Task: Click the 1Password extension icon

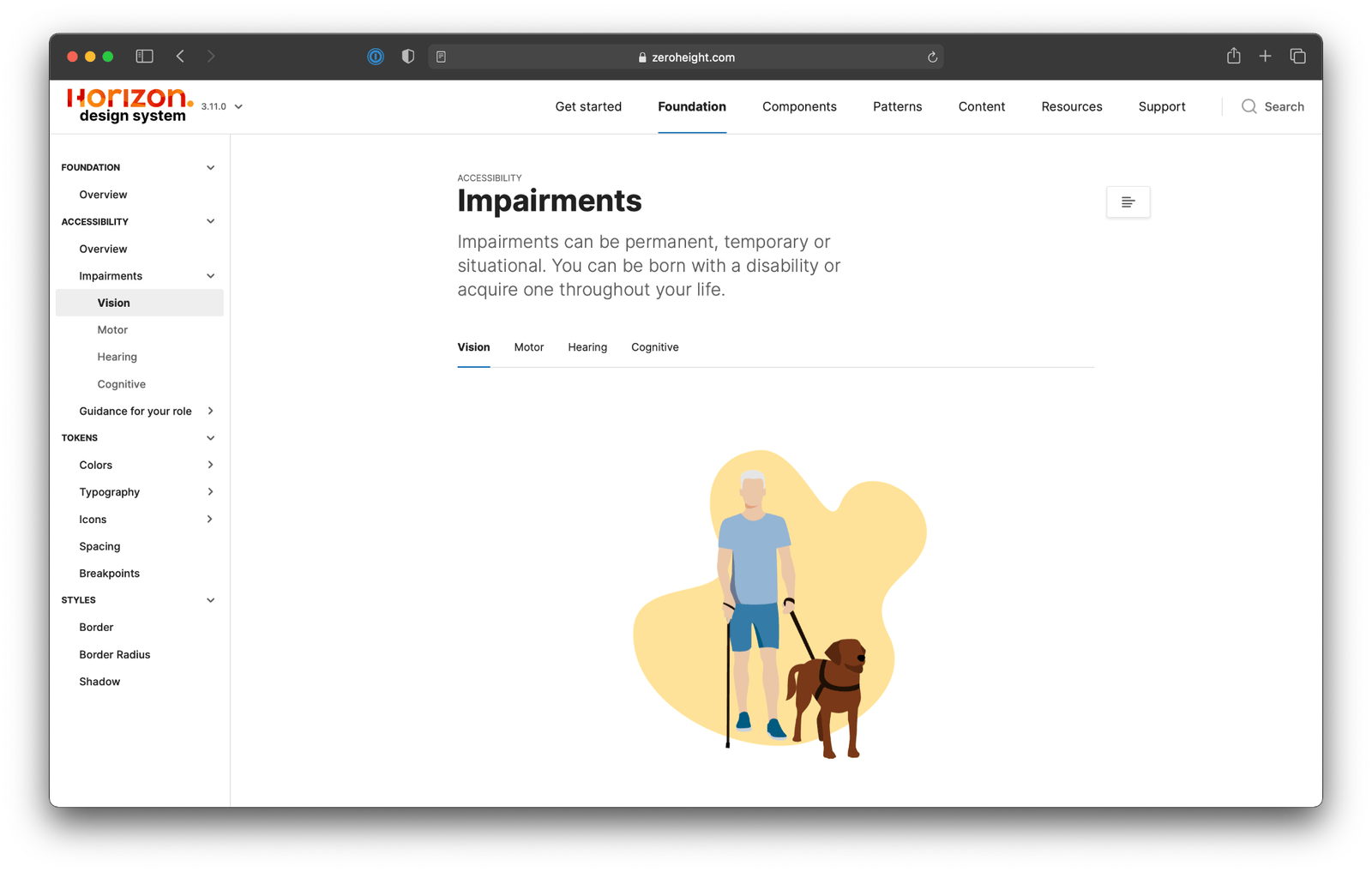Action: click(376, 57)
